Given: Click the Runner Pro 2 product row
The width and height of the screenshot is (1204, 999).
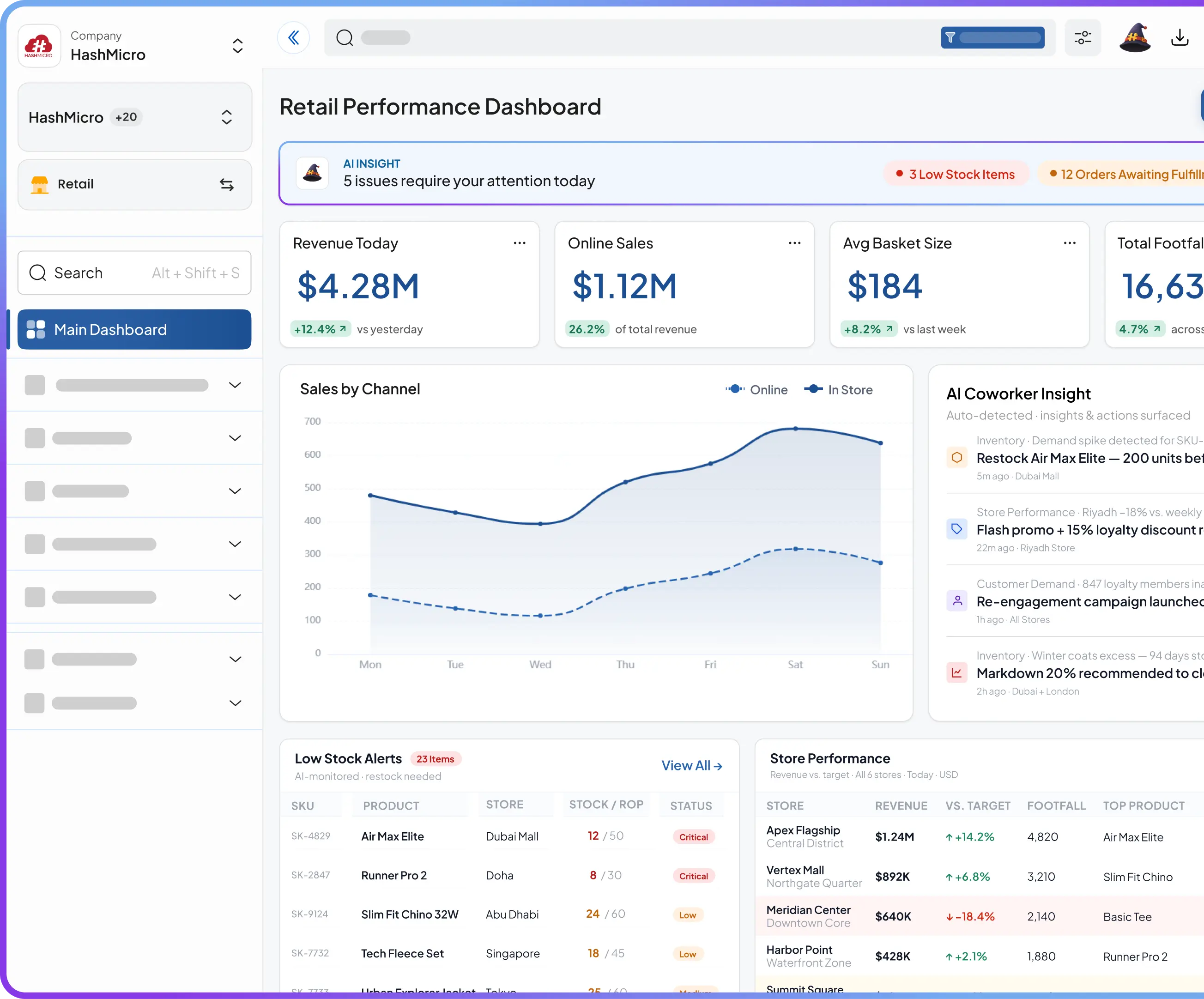Looking at the screenshot, I should [509, 876].
